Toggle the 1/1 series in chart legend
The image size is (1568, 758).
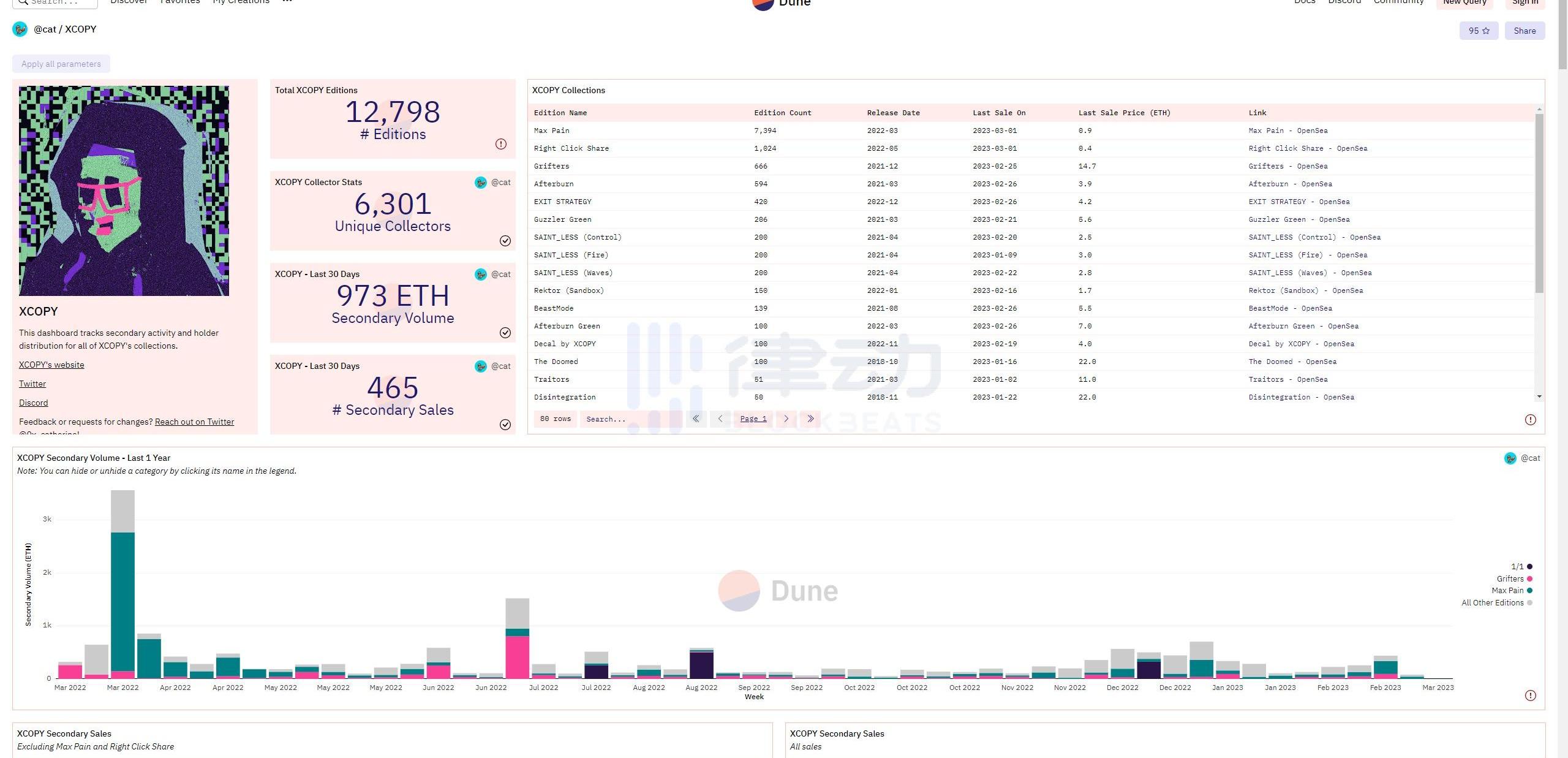click(1521, 567)
